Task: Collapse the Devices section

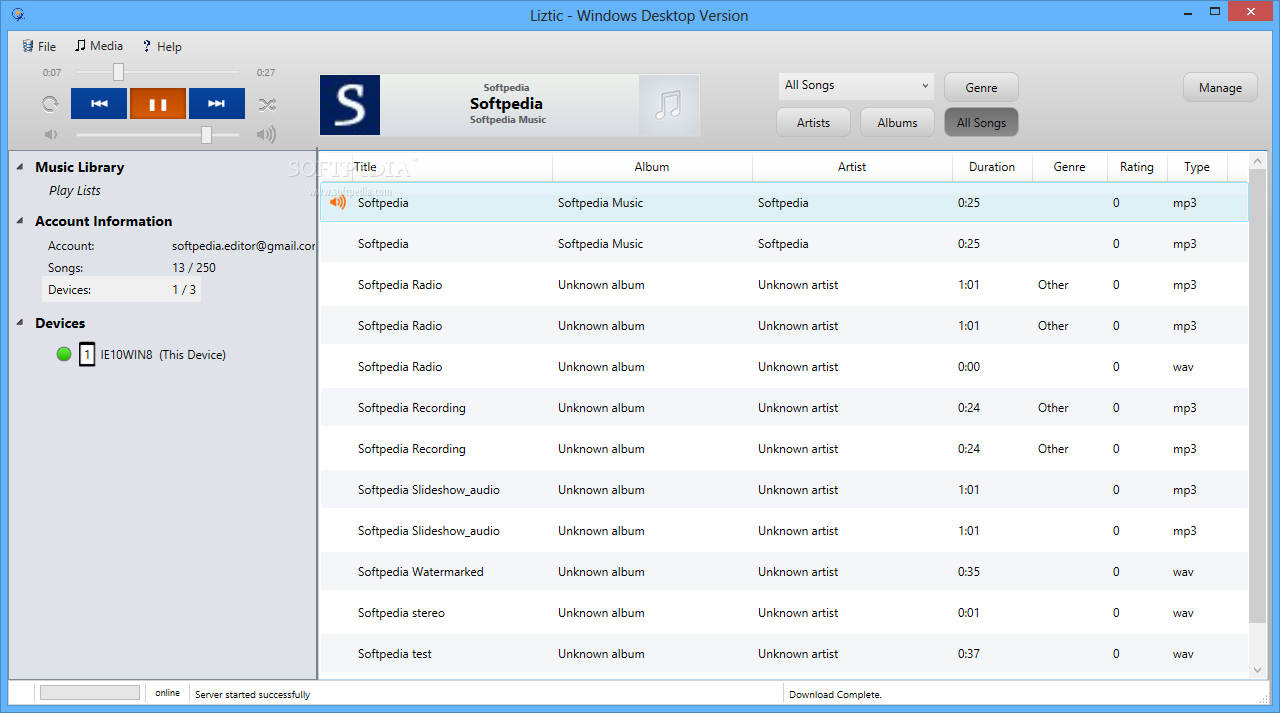Action: point(20,323)
